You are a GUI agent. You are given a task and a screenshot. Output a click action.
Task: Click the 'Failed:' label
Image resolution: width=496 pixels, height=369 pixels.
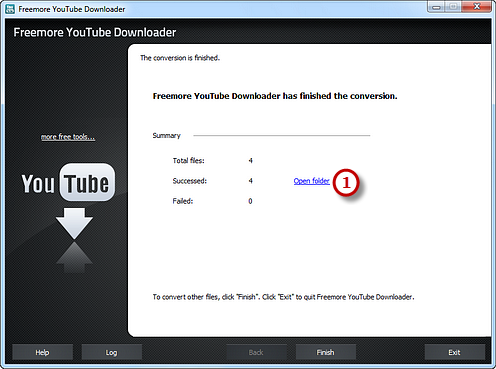(x=183, y=201)
